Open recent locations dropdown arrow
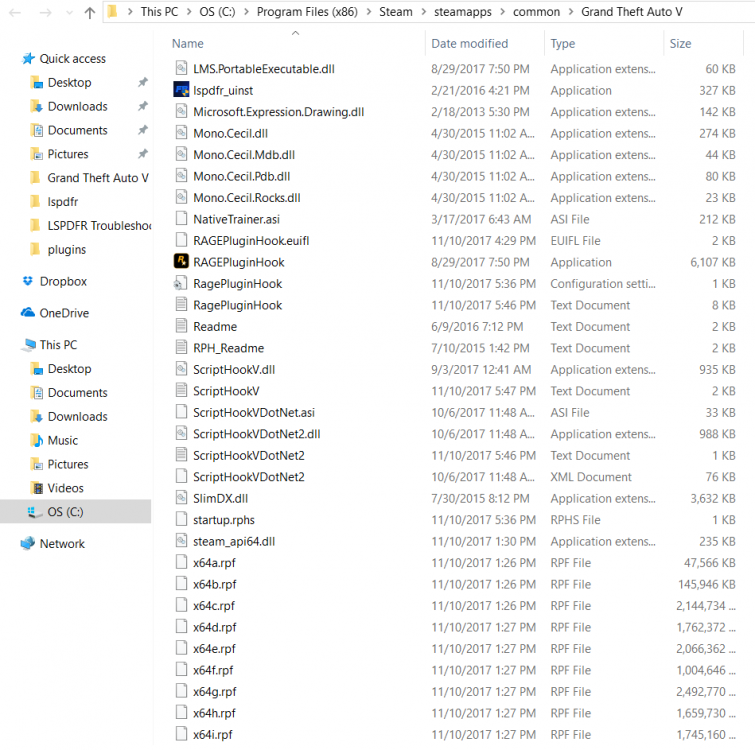 [x=69, y=13]
